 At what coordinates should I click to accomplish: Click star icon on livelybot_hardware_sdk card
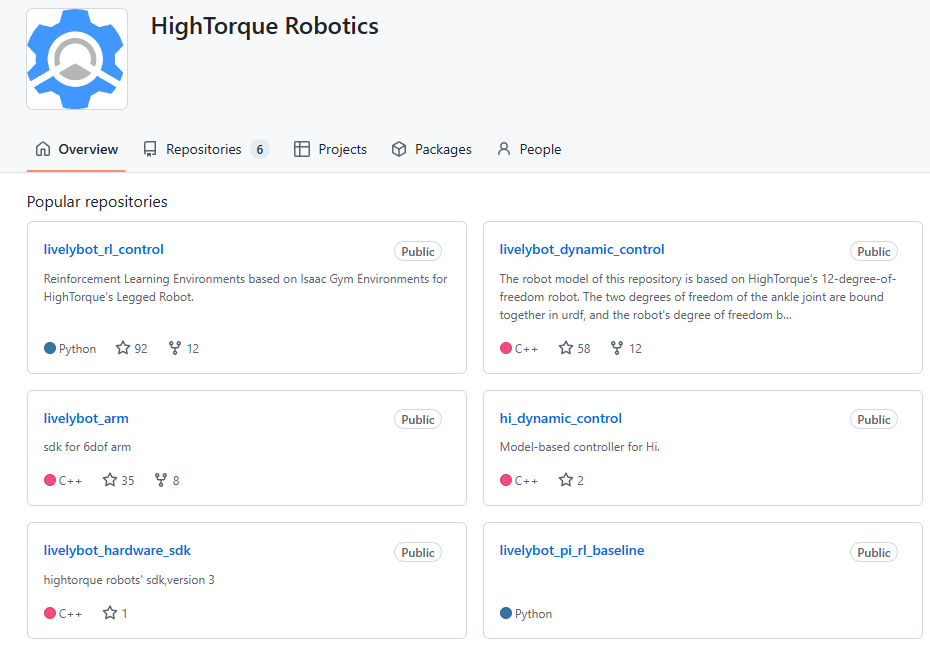tap(110, 613)
